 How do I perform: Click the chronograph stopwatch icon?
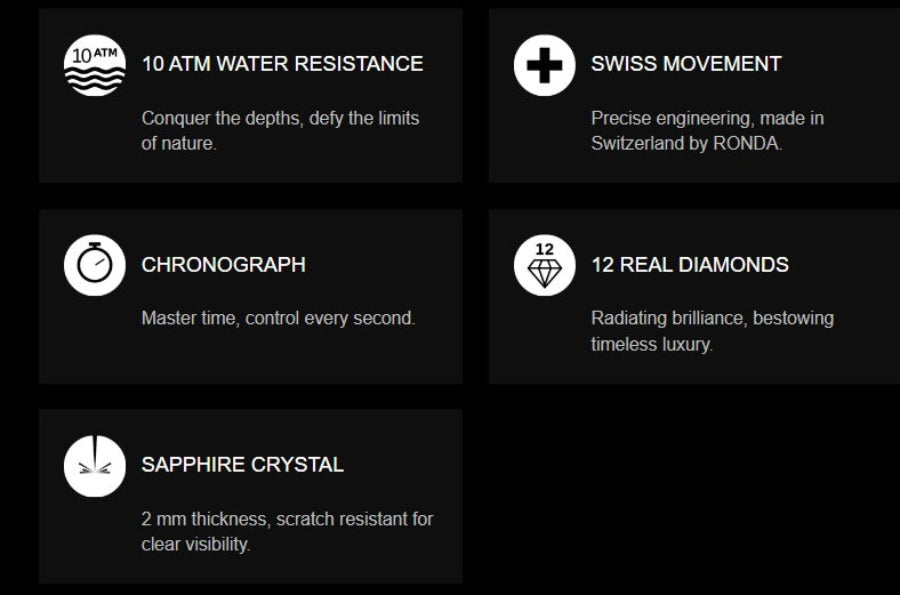click(95, 265)
